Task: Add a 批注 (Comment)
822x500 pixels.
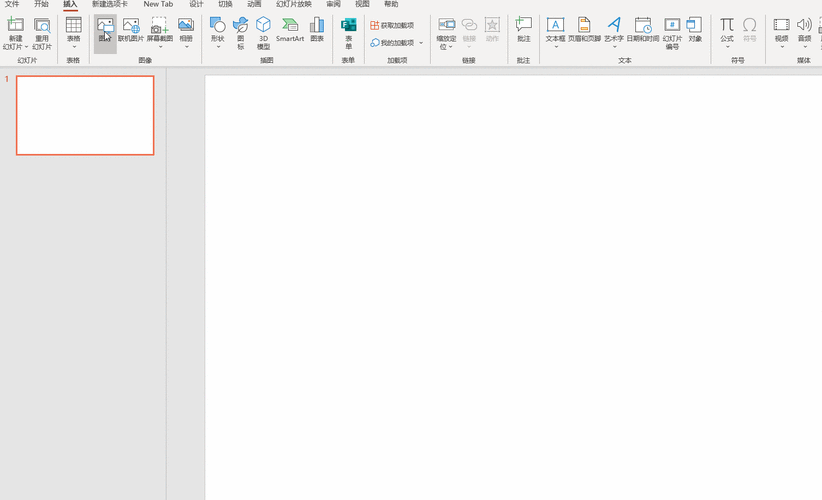Action: [x=523, y=29]
